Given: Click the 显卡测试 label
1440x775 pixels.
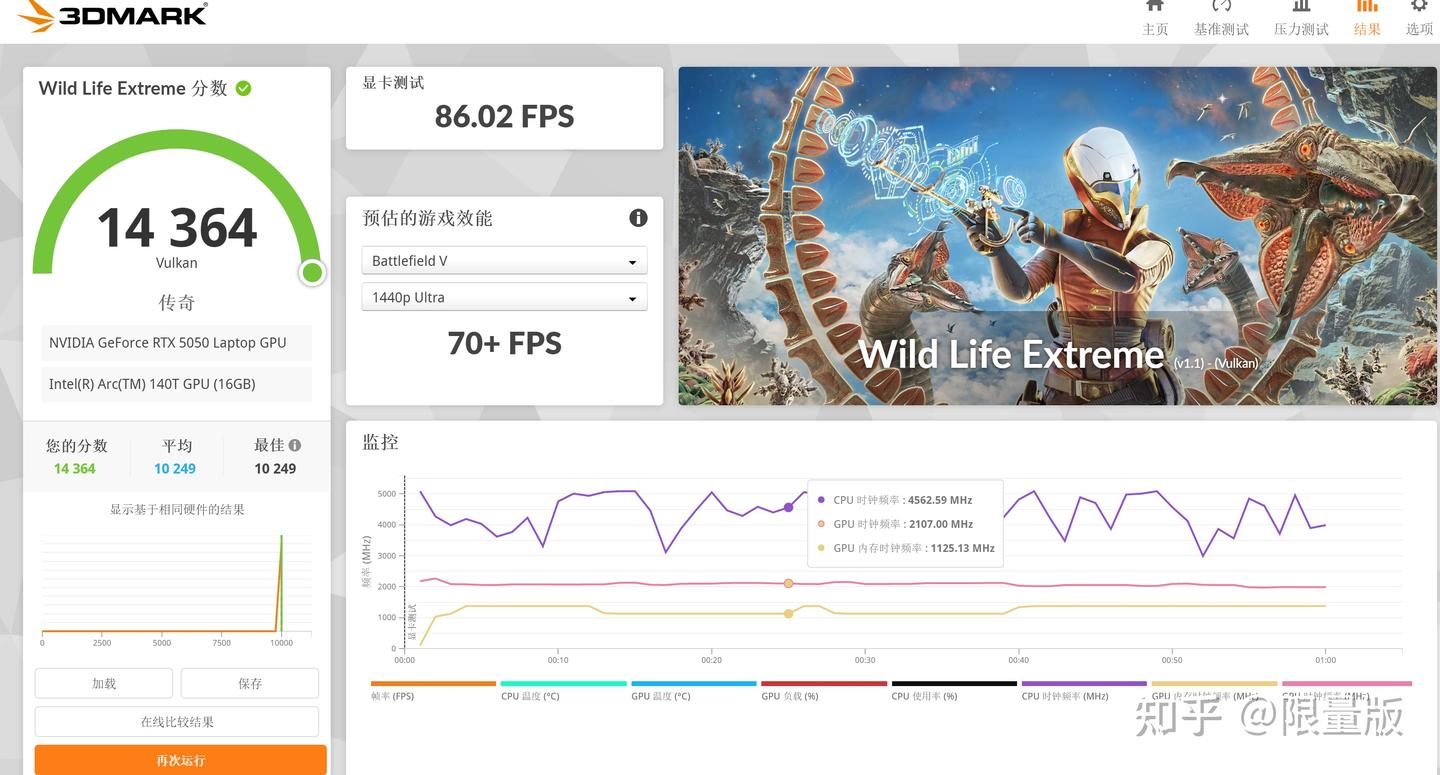Looking at the screenshot, I should [x=393, y=83].
